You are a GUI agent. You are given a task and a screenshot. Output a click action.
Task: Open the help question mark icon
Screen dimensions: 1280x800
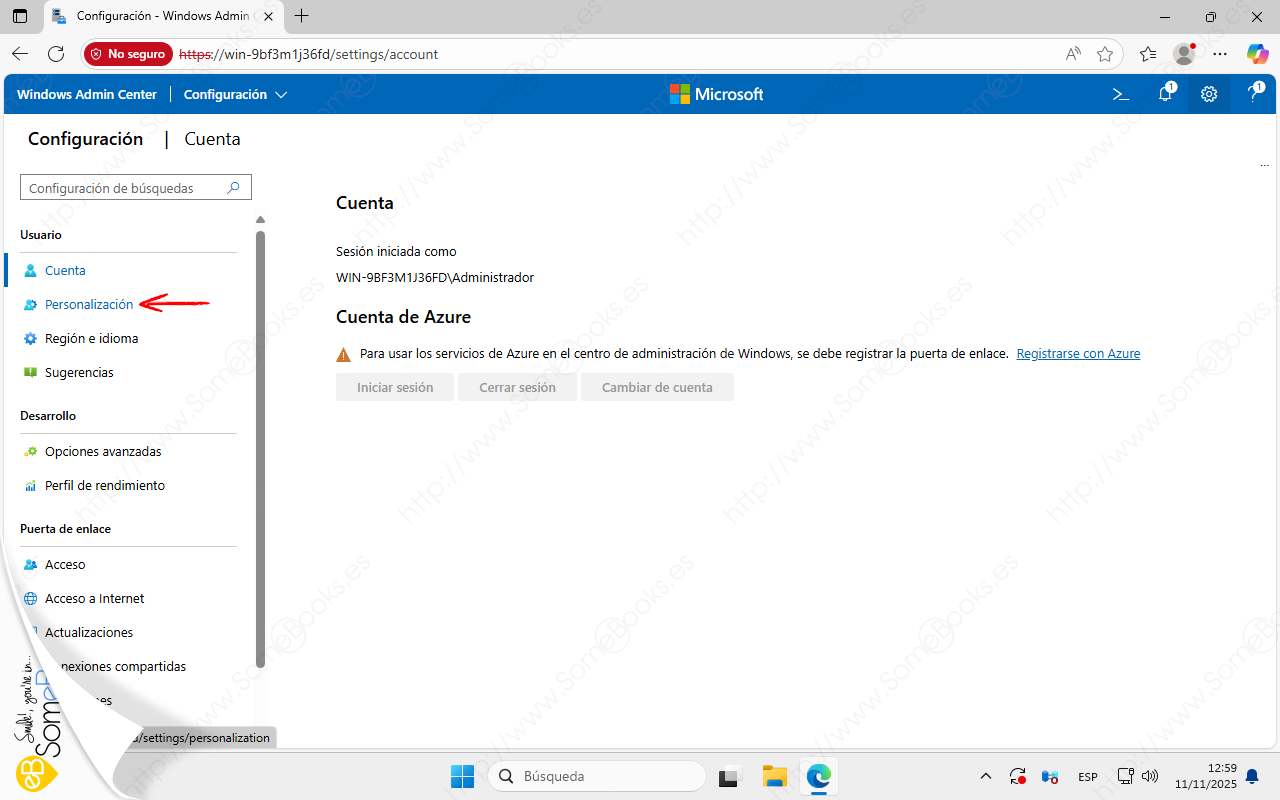click(1254, 94)
